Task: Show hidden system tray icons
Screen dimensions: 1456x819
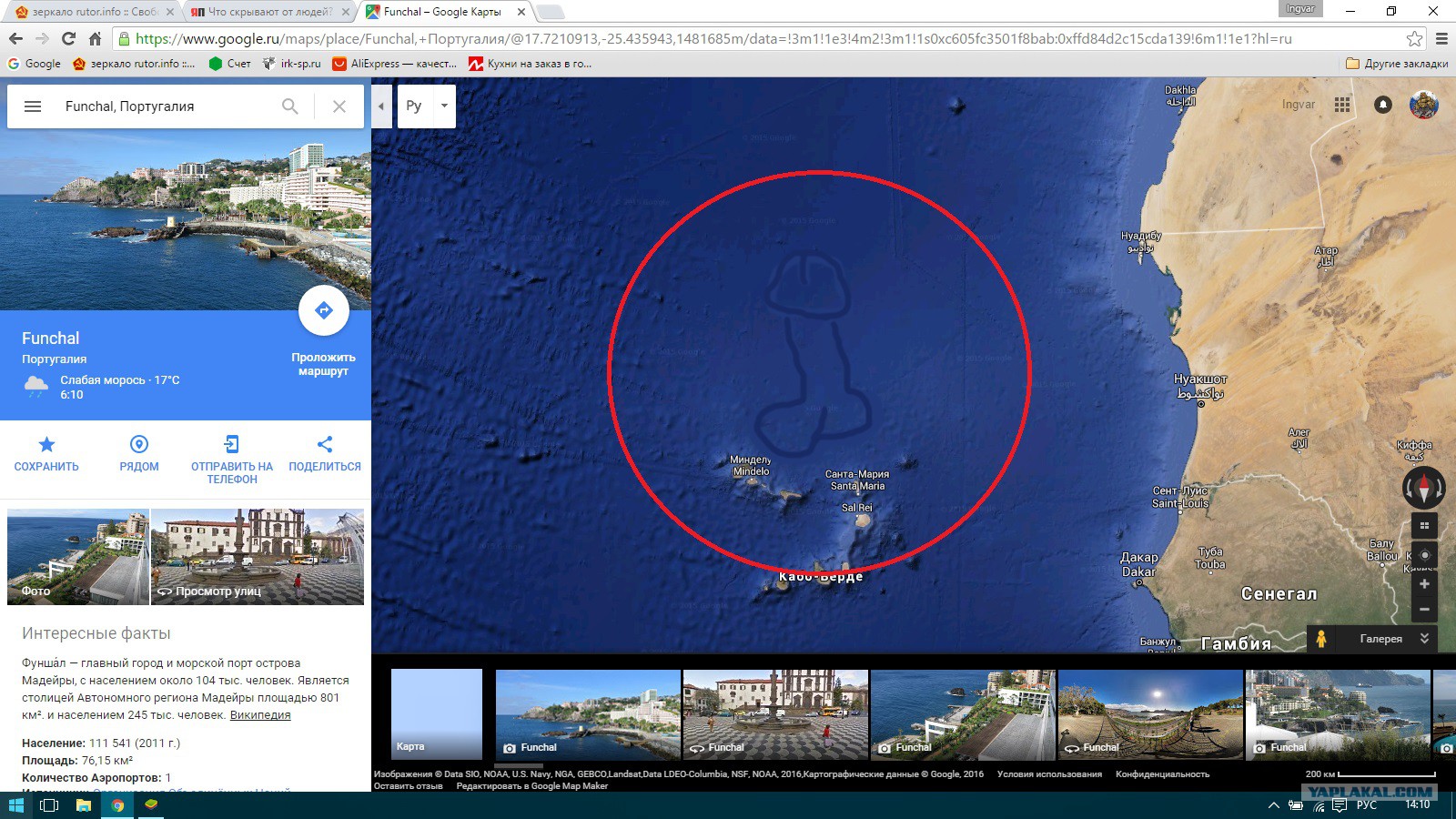Action: (x=1273, y=805)
